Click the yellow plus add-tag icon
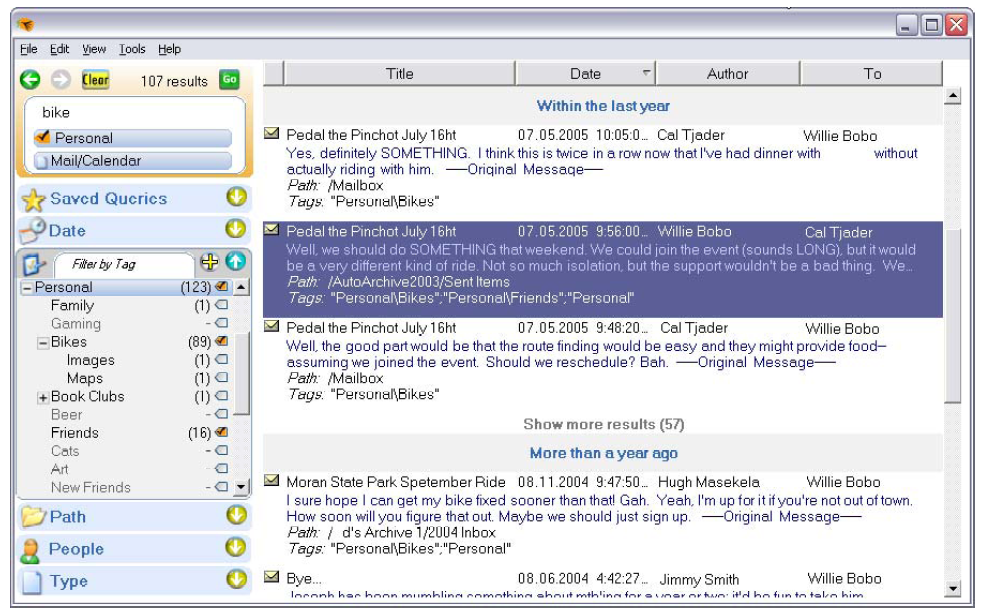Image resolution: width=982 pixels, height=613 pixels. [x=209, y=262]
